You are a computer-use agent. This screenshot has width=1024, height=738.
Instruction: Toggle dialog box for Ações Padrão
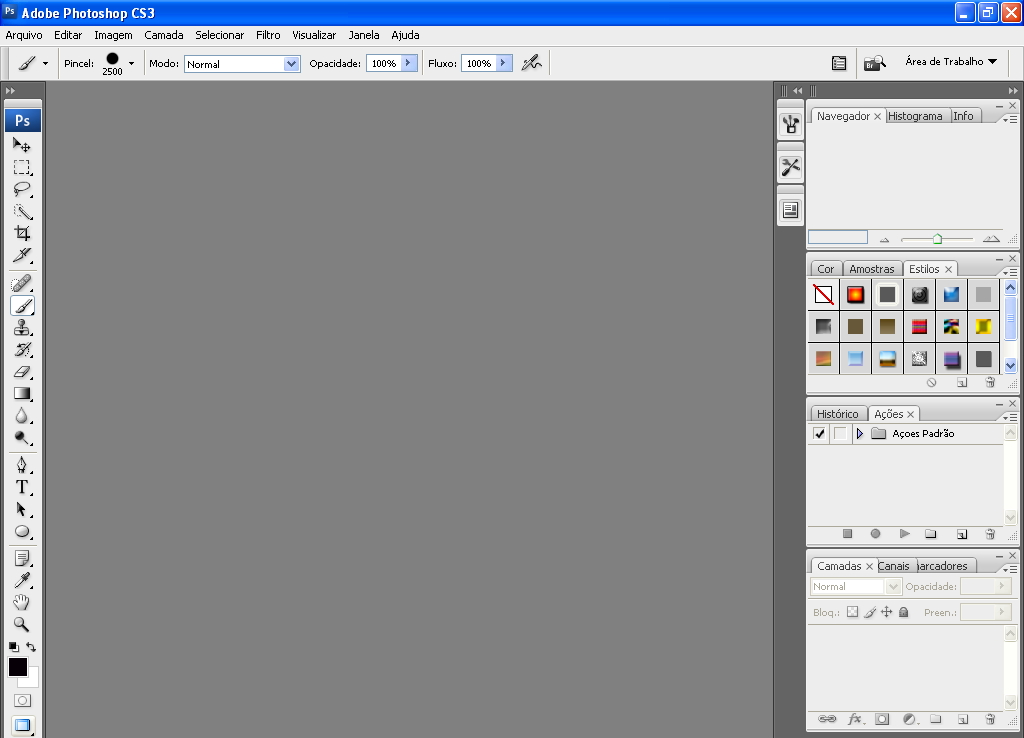tap(840, 434)
